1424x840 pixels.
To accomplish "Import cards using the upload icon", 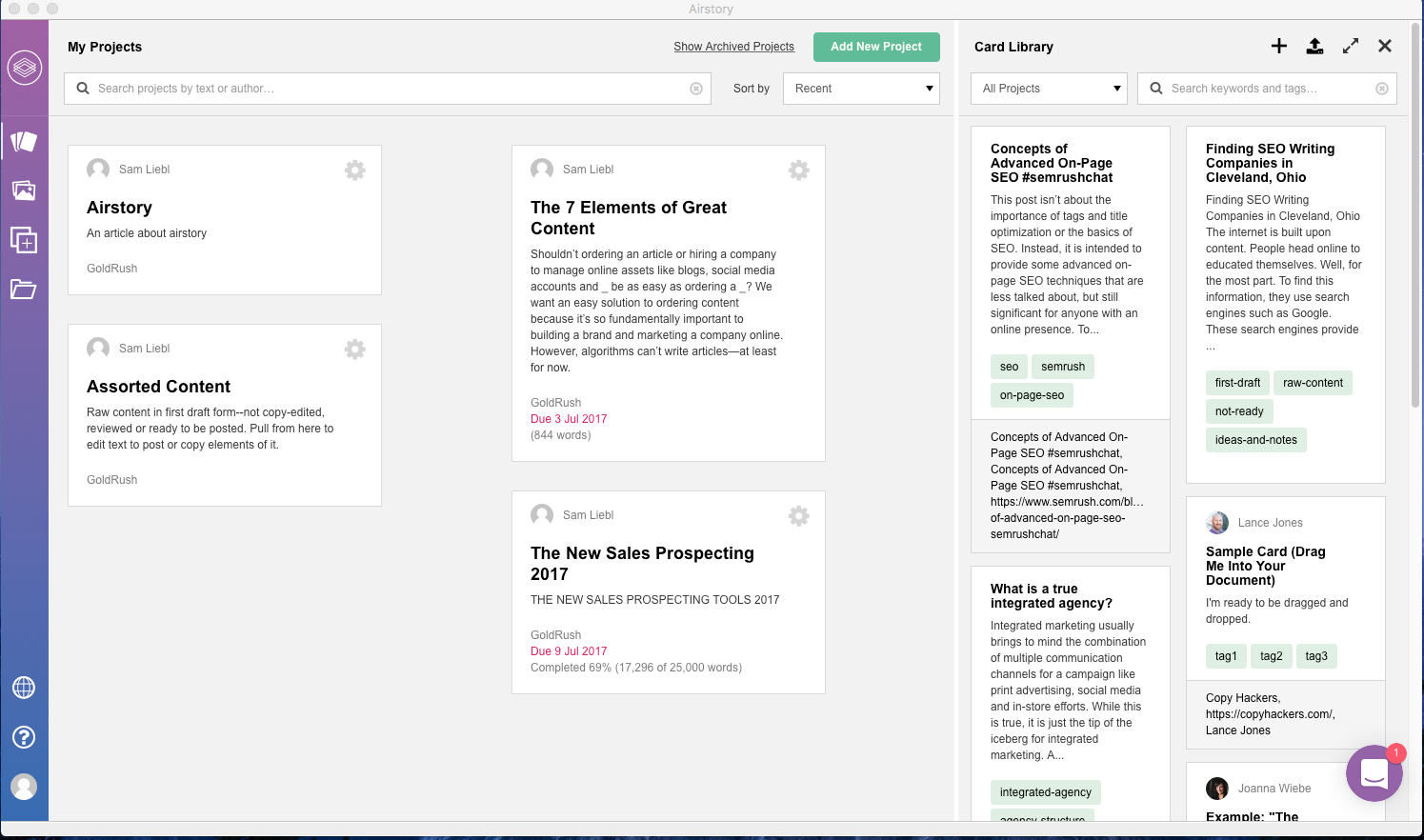I will 1314,45.
